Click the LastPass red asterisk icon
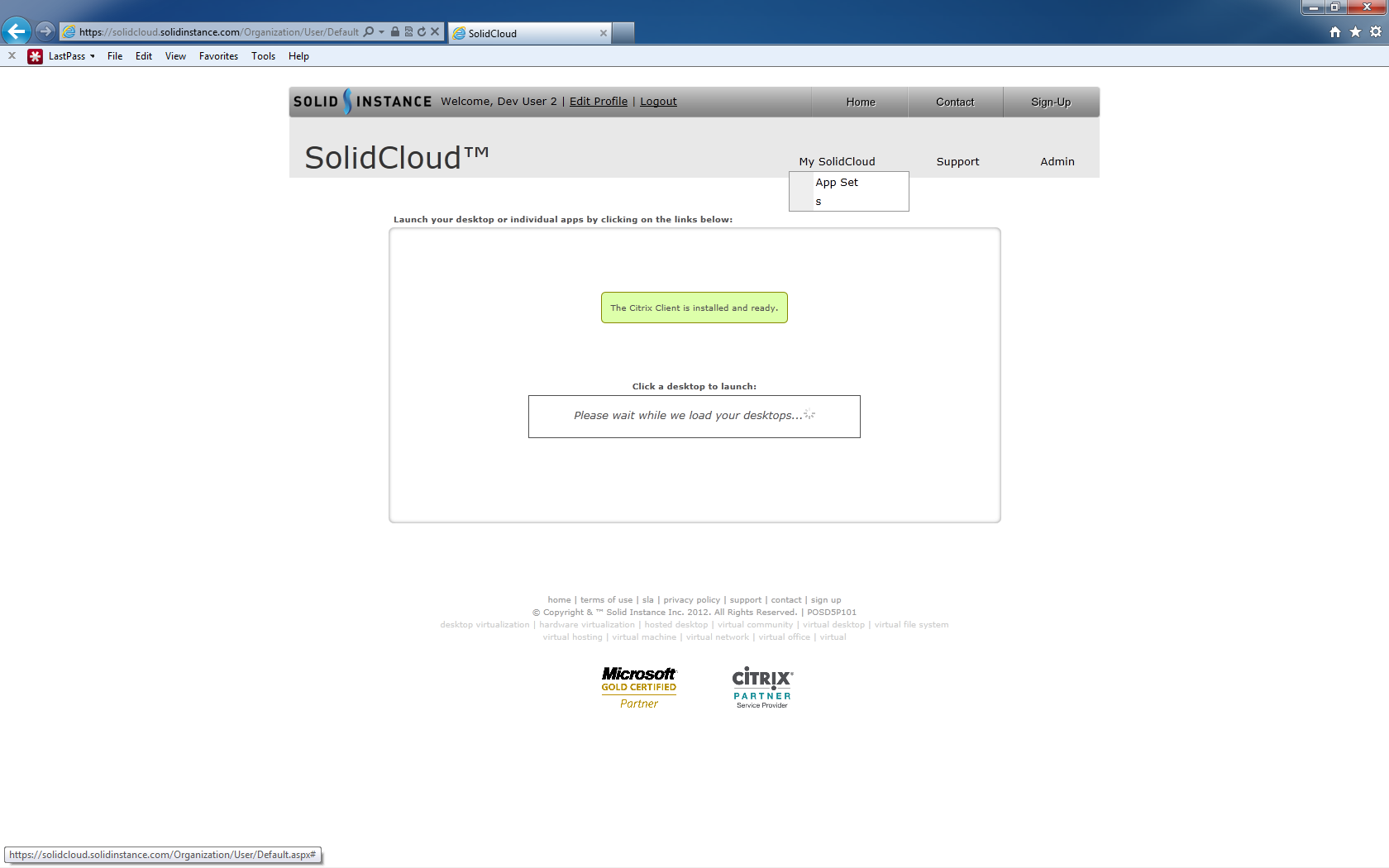This screenshot has width=1389, height=868. (x=35, y=56)
